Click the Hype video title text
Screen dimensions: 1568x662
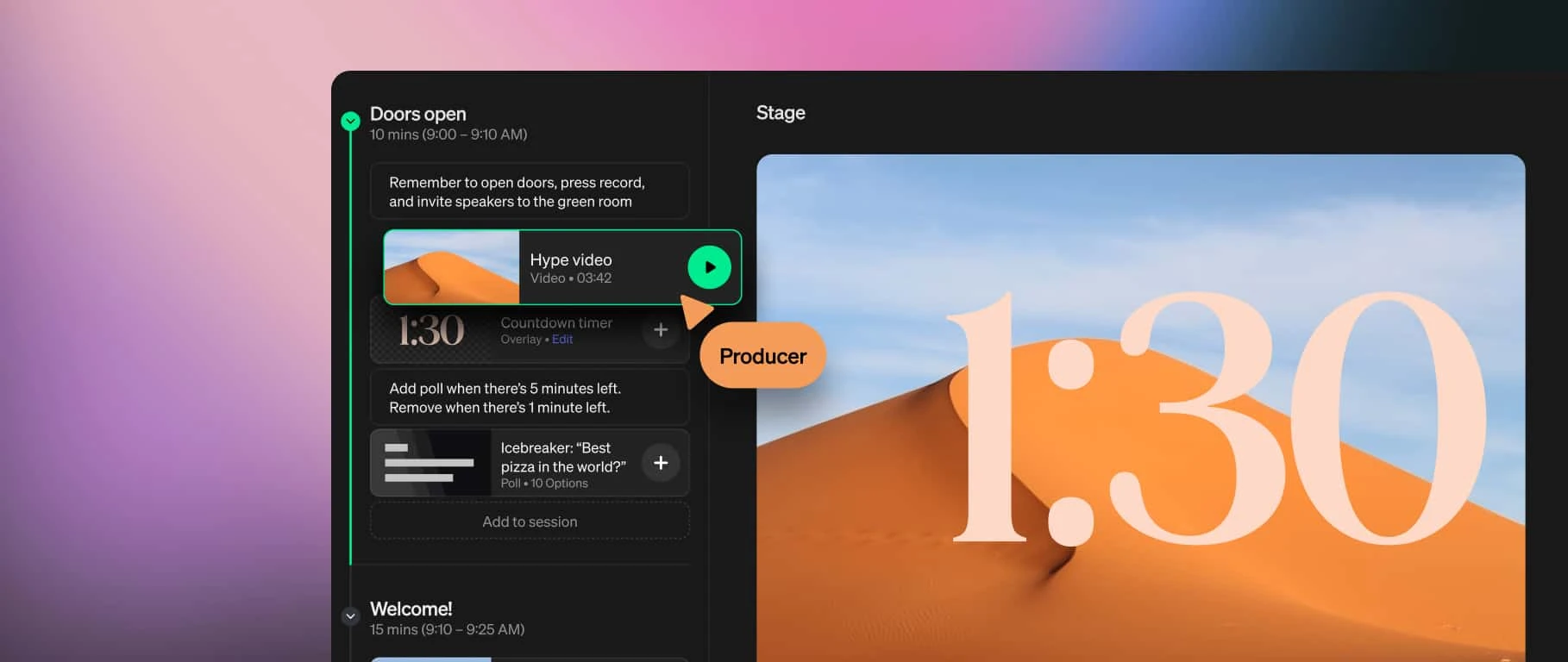point(571,259)
